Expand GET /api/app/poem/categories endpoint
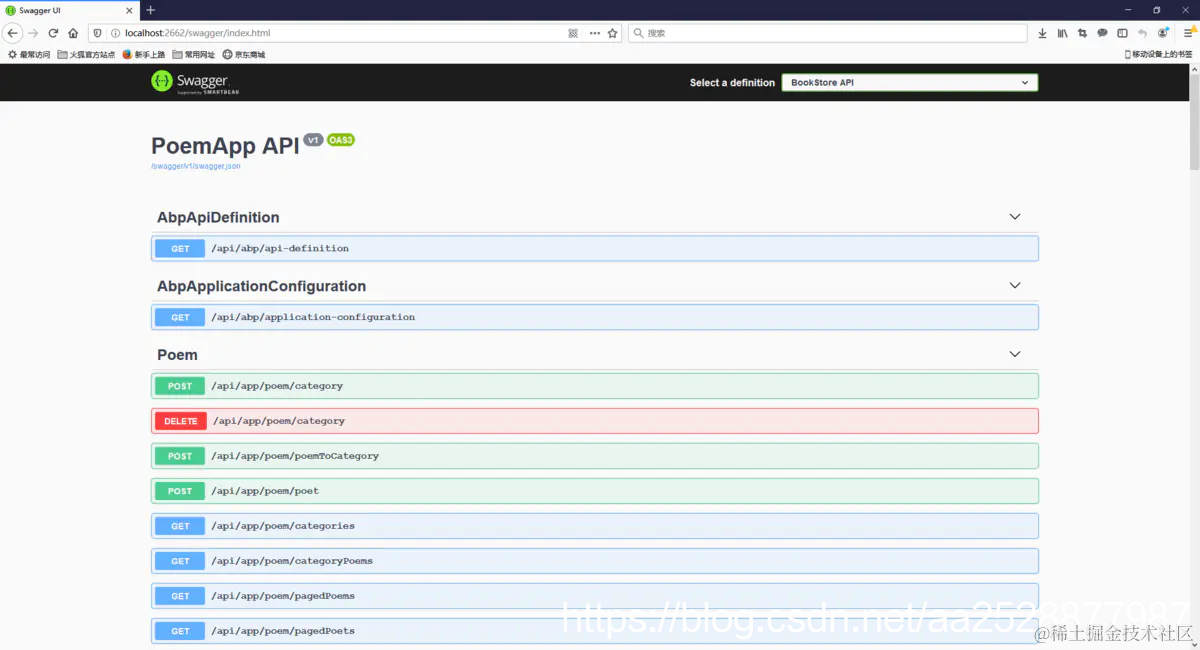1200x650 pixels. point(595,526)
